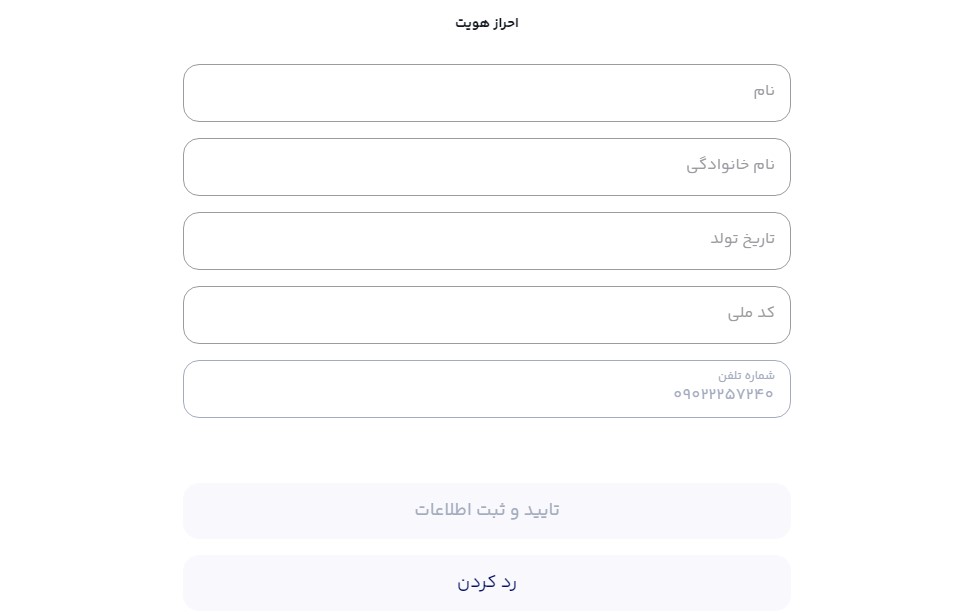Reject the identity verification form

487,582
